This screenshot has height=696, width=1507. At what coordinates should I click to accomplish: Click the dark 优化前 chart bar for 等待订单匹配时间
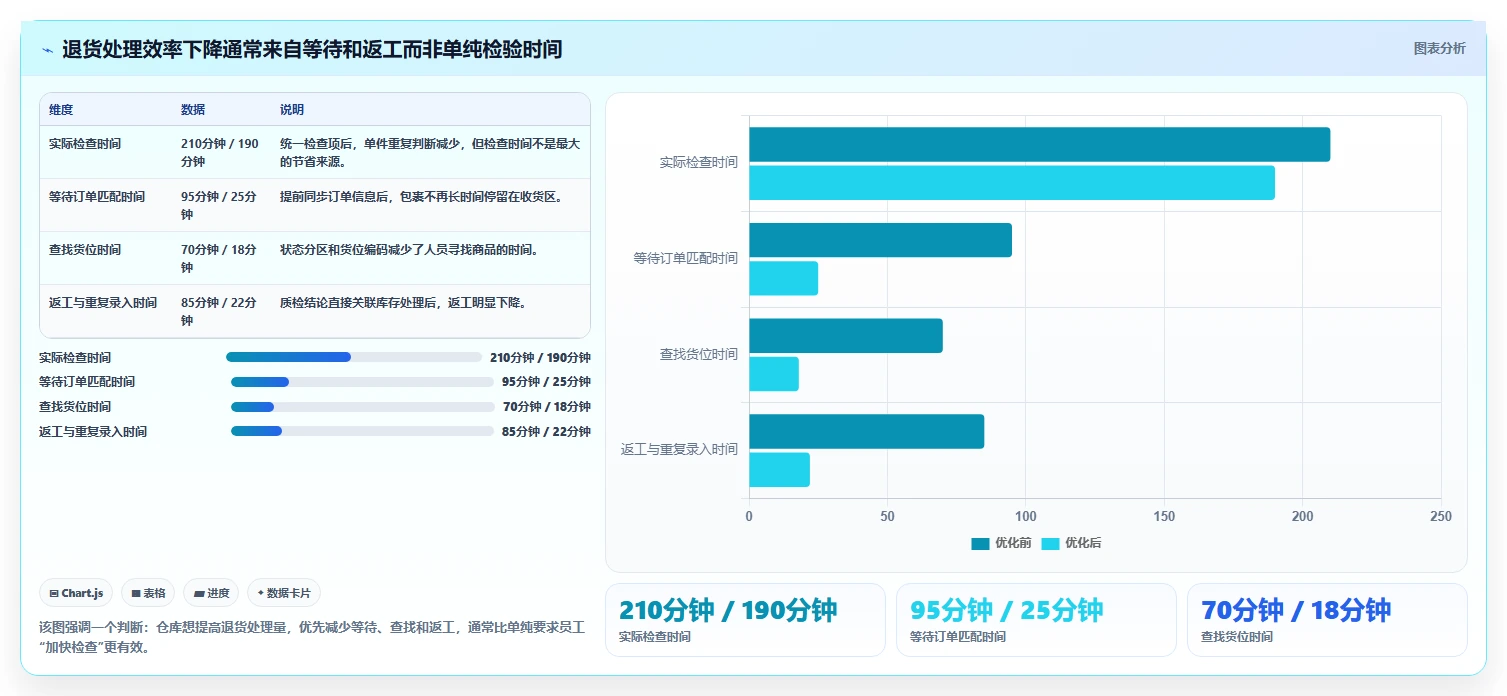coord(880,240)
